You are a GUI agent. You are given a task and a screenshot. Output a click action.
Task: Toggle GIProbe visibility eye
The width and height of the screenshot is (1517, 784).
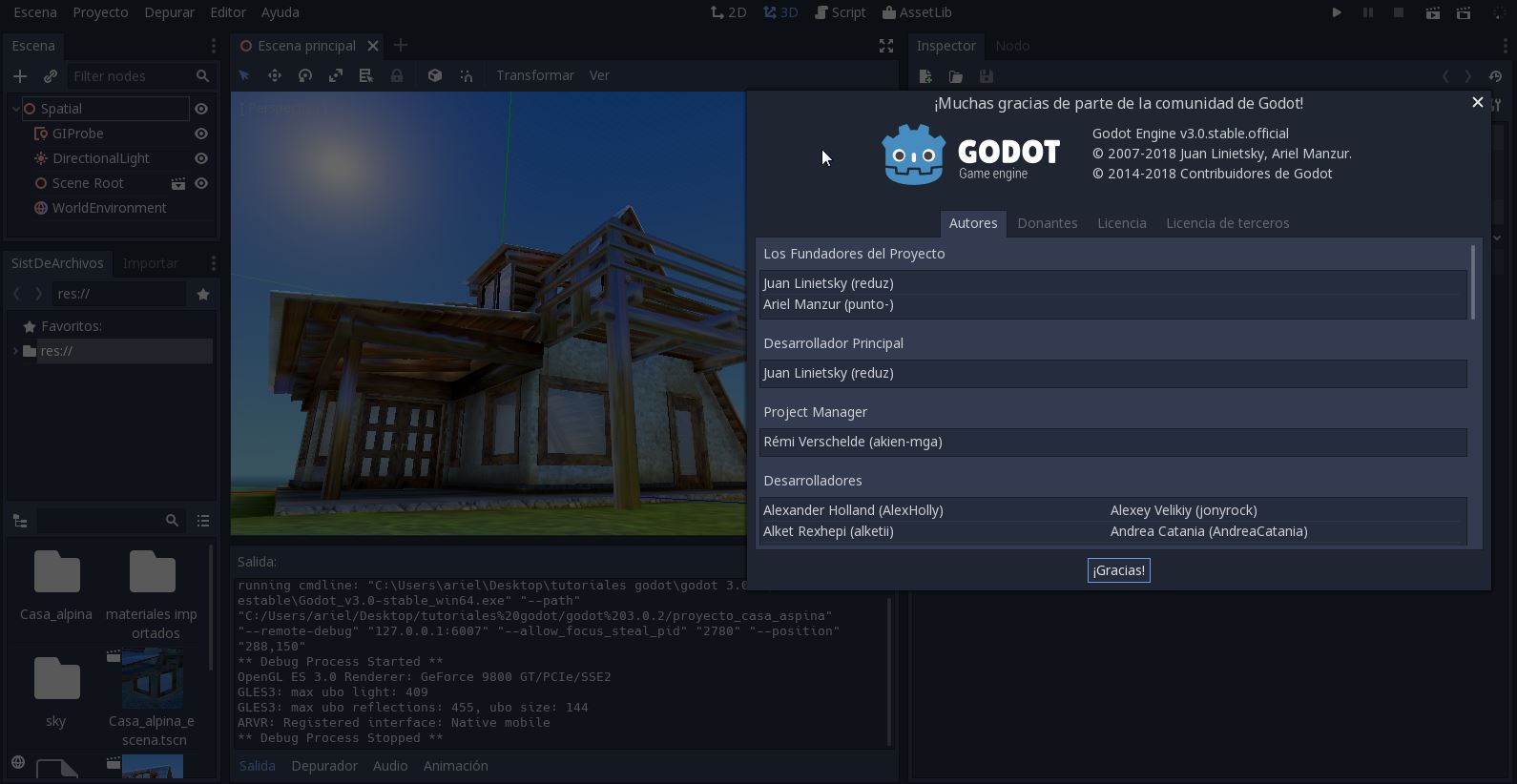tap(201, 134)
